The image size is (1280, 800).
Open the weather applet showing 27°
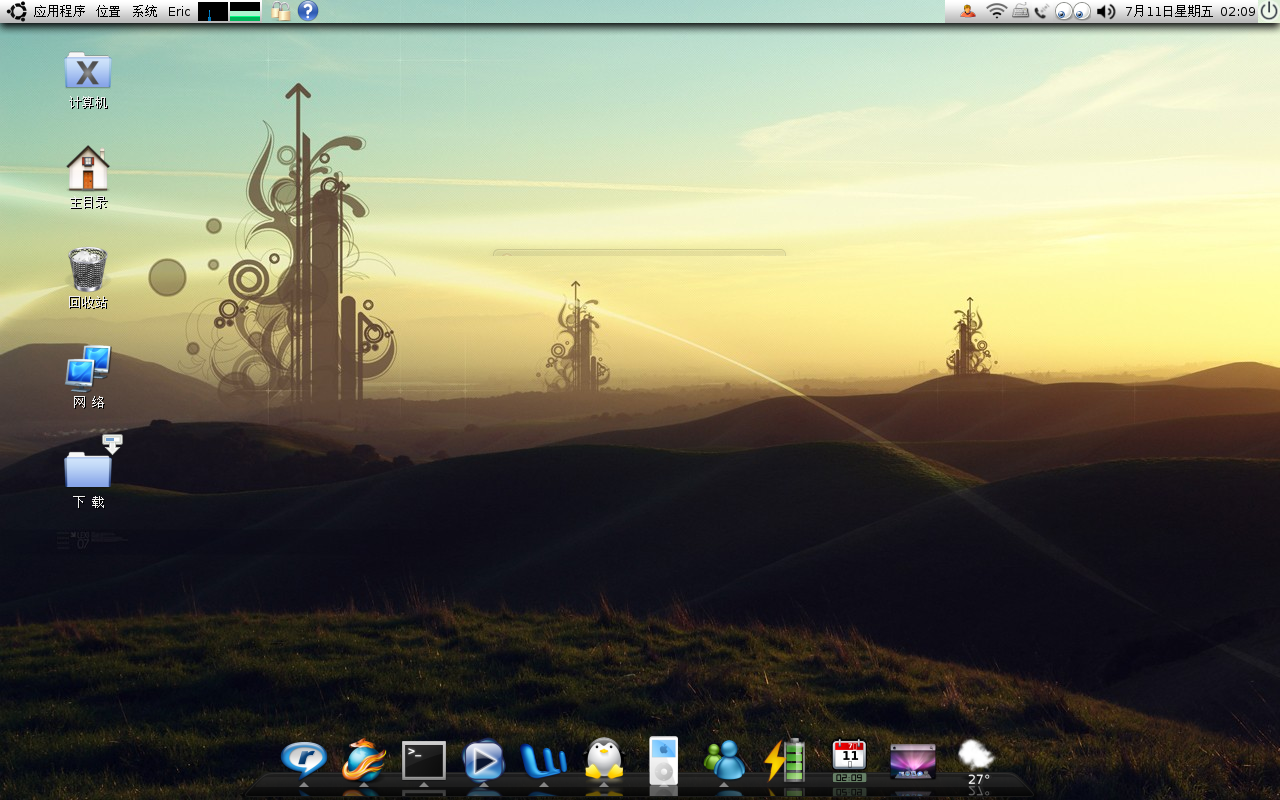point(977,763)
